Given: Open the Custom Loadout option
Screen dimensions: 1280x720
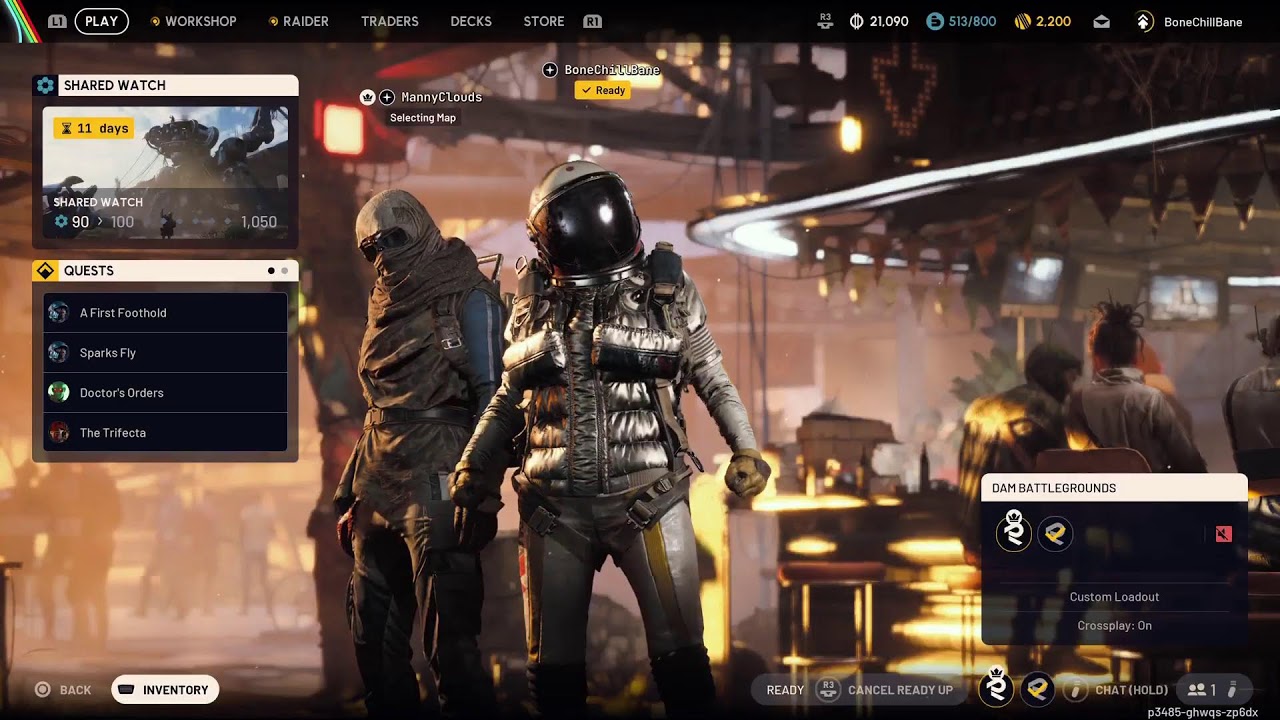Looking at the screenshot, I should [1114, 597].
